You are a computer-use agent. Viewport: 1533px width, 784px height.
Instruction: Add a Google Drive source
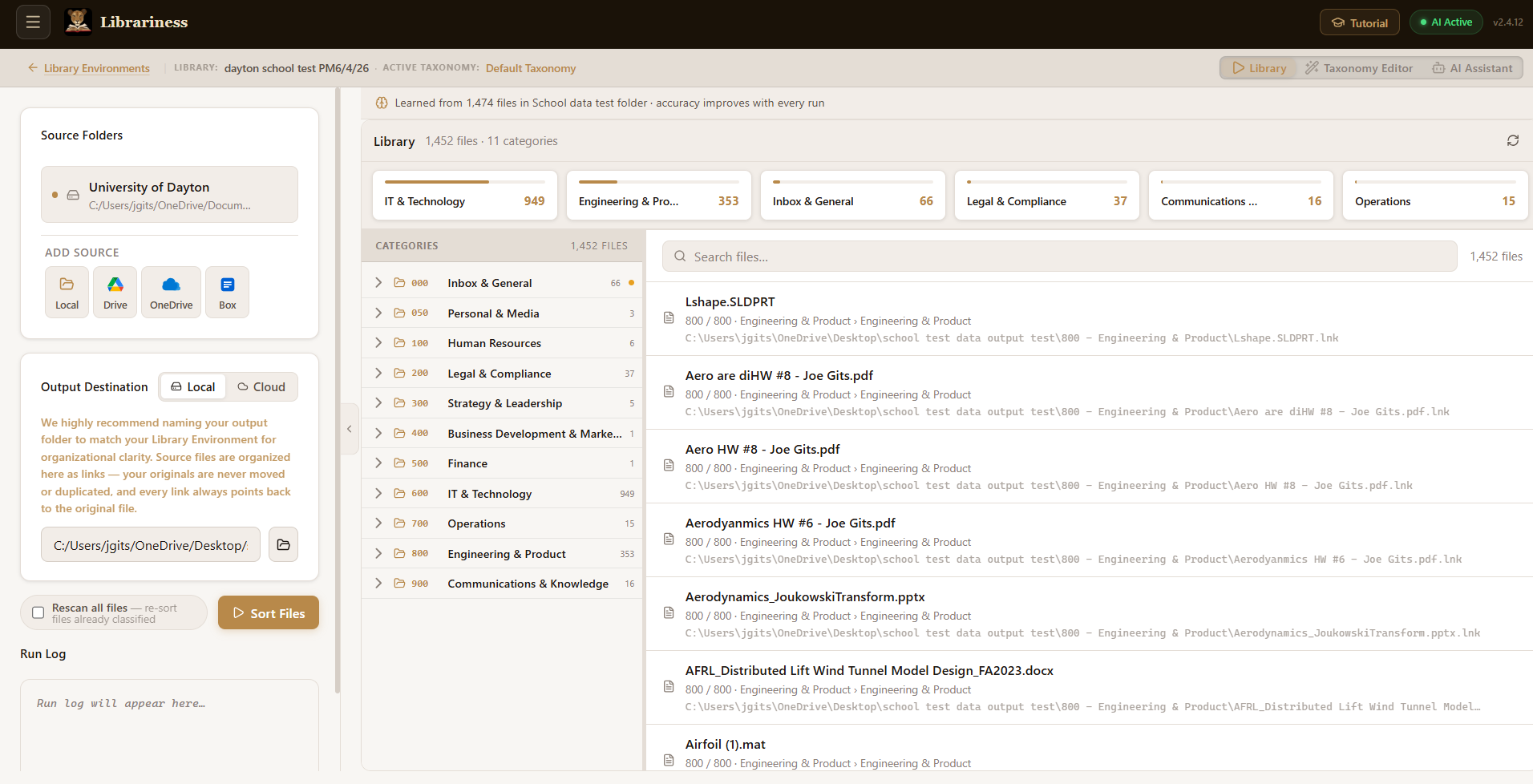[x=115, y=293]
